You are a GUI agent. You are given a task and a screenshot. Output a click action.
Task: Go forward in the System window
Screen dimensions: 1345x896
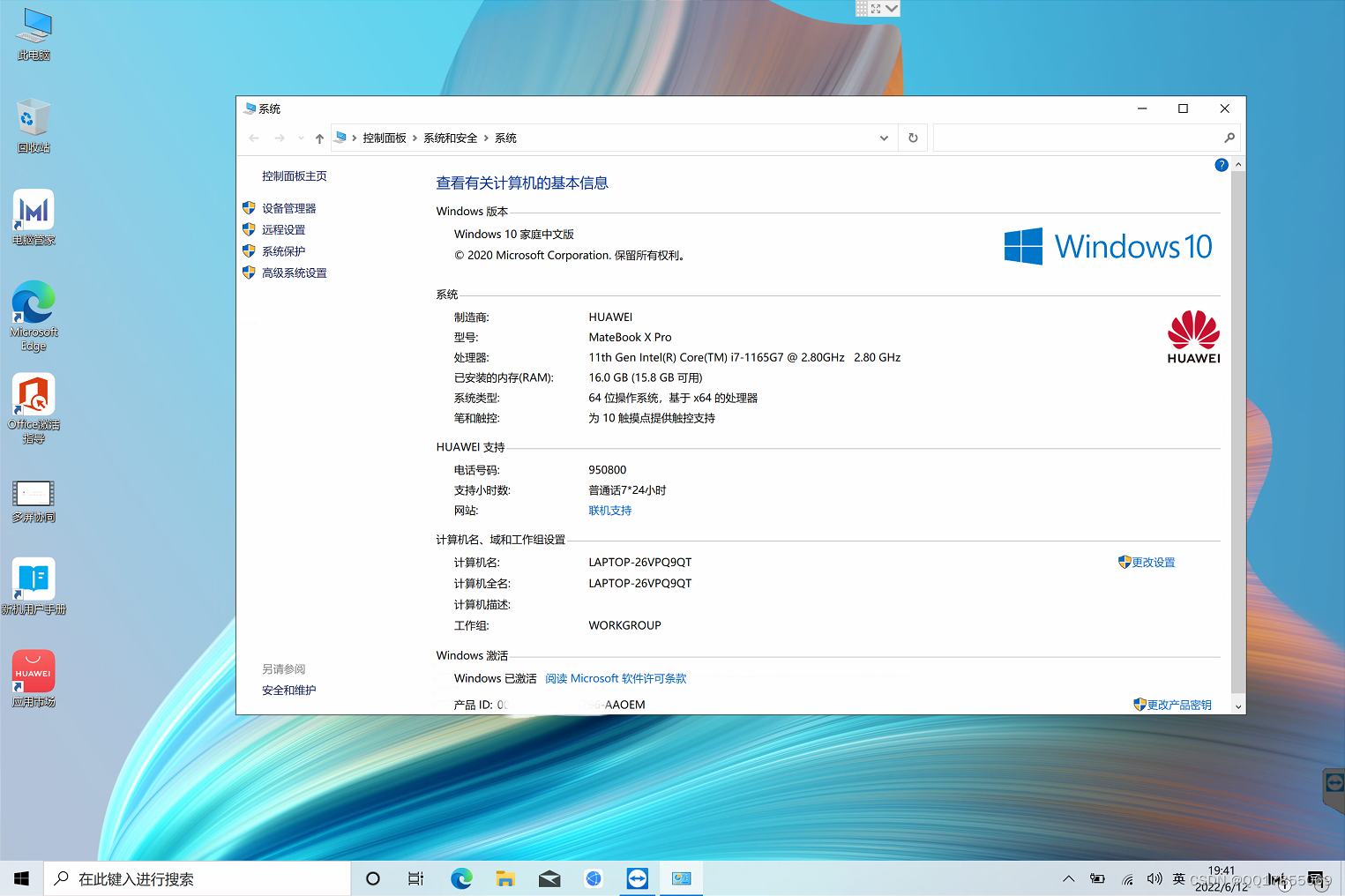[x=280, y=138]
